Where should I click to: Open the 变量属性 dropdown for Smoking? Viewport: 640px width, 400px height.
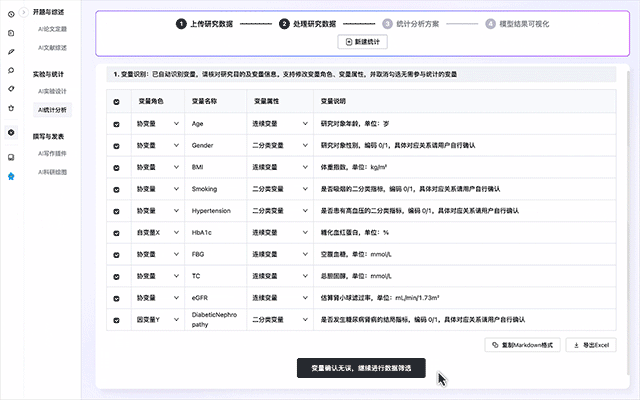click(280, 189)
